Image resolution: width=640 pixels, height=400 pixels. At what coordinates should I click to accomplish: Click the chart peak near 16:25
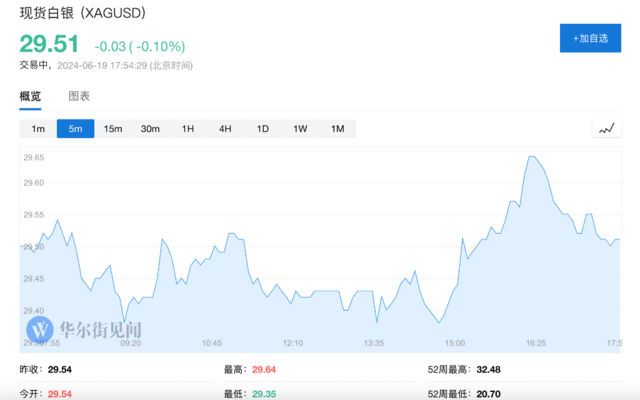pos(532,156)
